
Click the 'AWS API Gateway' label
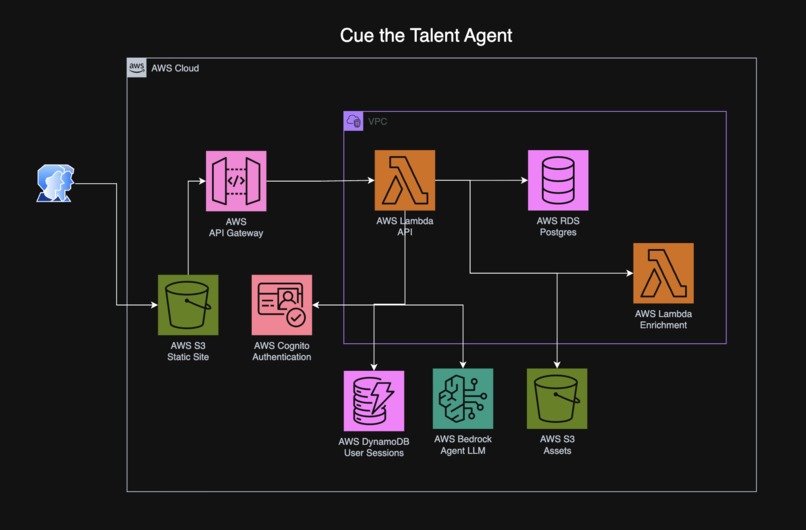click(236, 227)
